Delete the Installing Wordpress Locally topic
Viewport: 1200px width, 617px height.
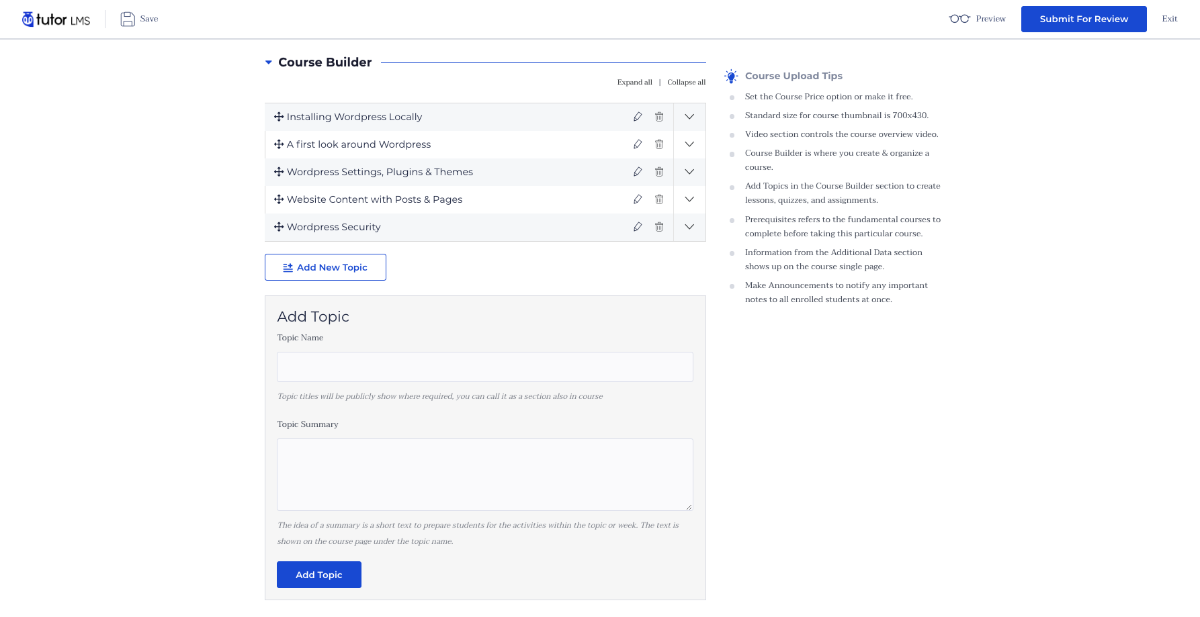point(659,117)
